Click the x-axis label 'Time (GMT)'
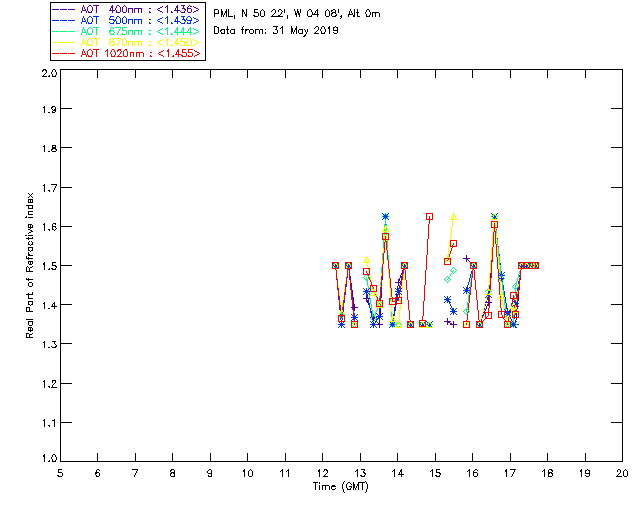The width and height of the screenshot is (640, 512). 340,487
